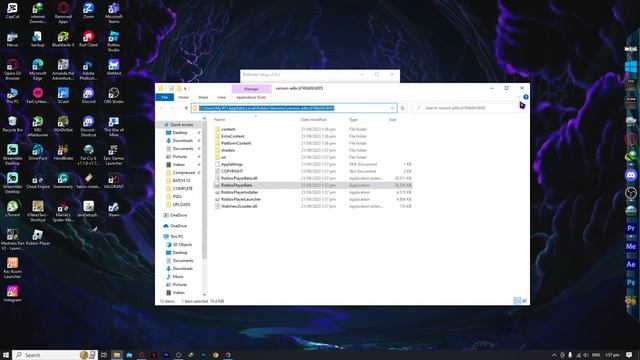The width and height of the screenshot is (640, 360).
Task: Launch VALORANT from the desktop
Action: tap(113, 180)
